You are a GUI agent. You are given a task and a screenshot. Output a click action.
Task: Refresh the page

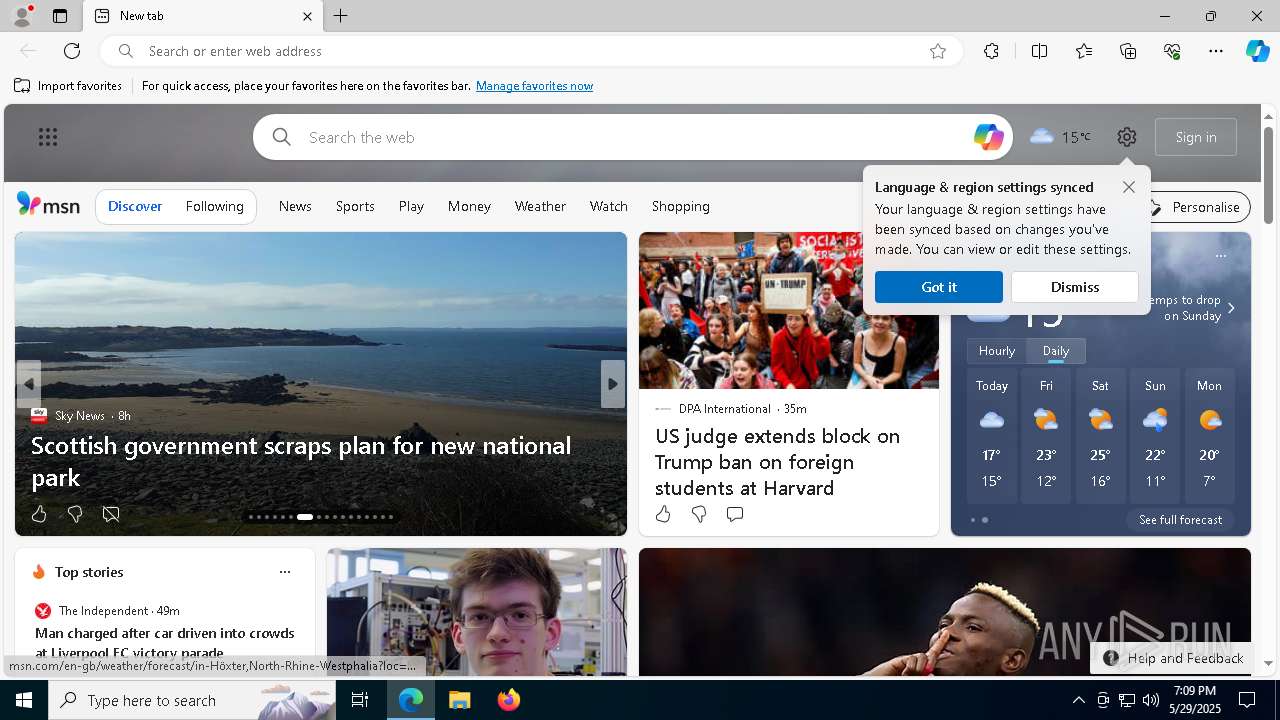tap(72, 51)
